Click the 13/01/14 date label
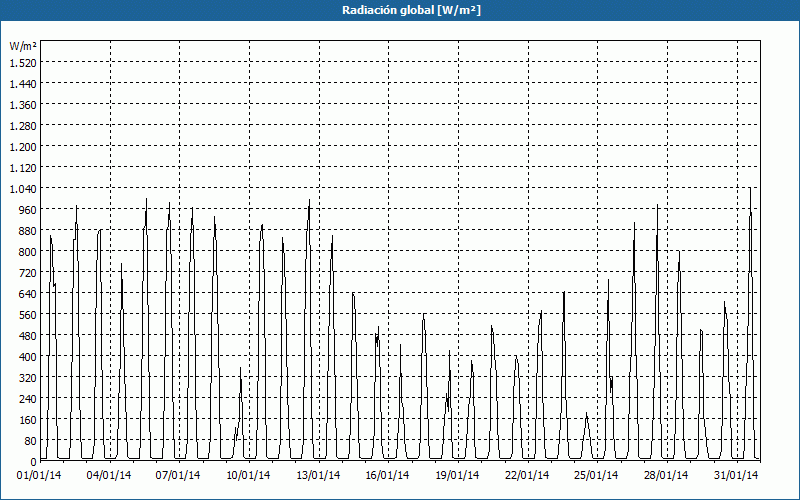 click(x=318, y=475)
